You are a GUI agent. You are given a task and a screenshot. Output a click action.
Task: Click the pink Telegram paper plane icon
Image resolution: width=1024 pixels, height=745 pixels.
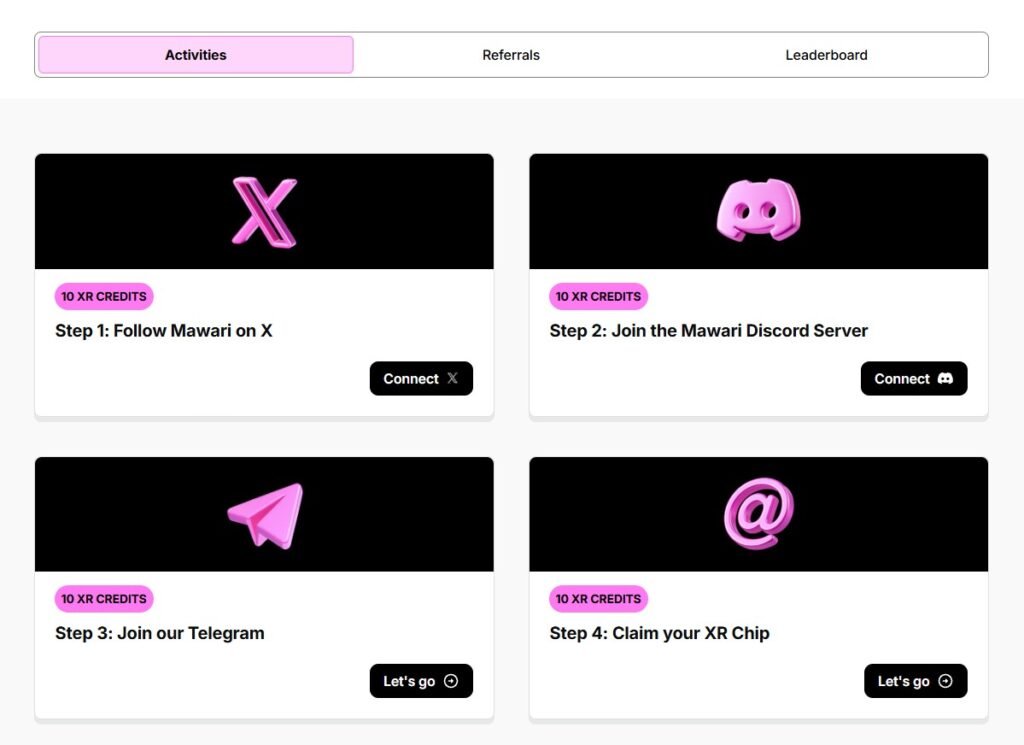click(x=265, y=515)
